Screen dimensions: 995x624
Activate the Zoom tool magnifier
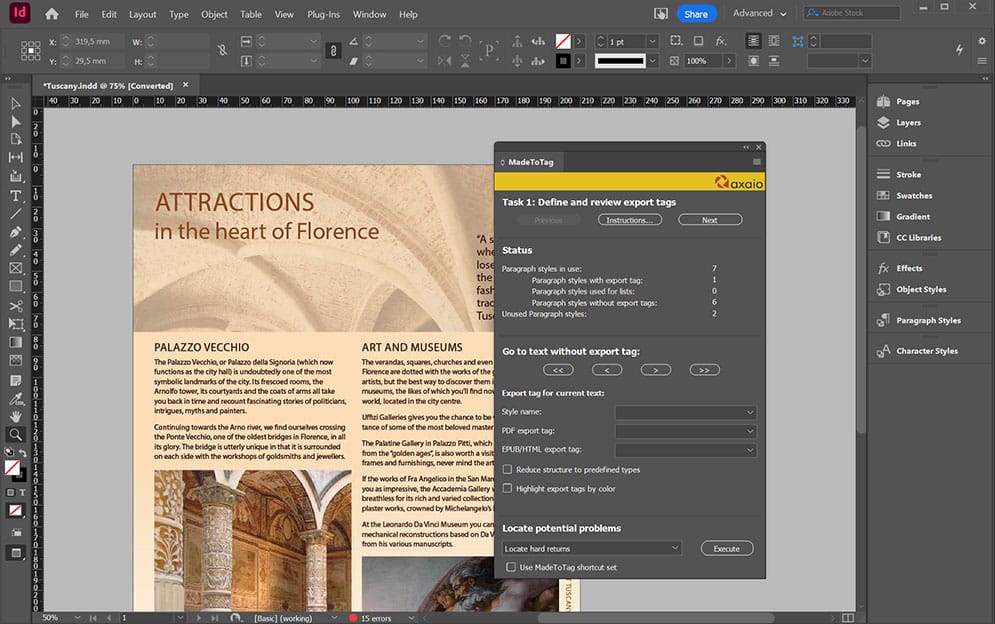[x=16, y=435]
